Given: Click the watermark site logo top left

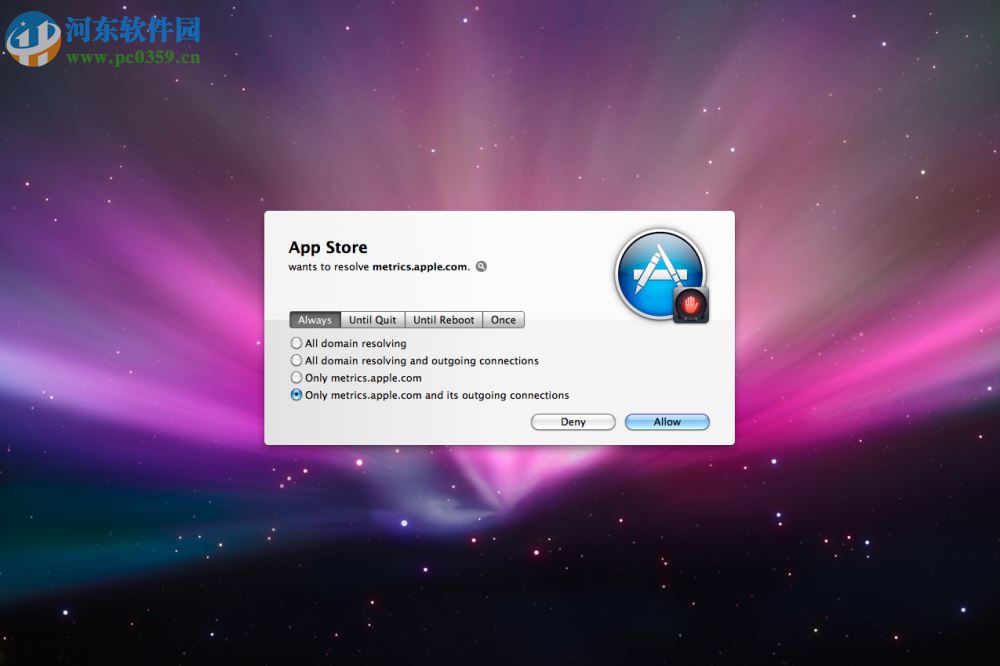Looking at the screenshot, I should pyautogui.click(x=33, y=31).
